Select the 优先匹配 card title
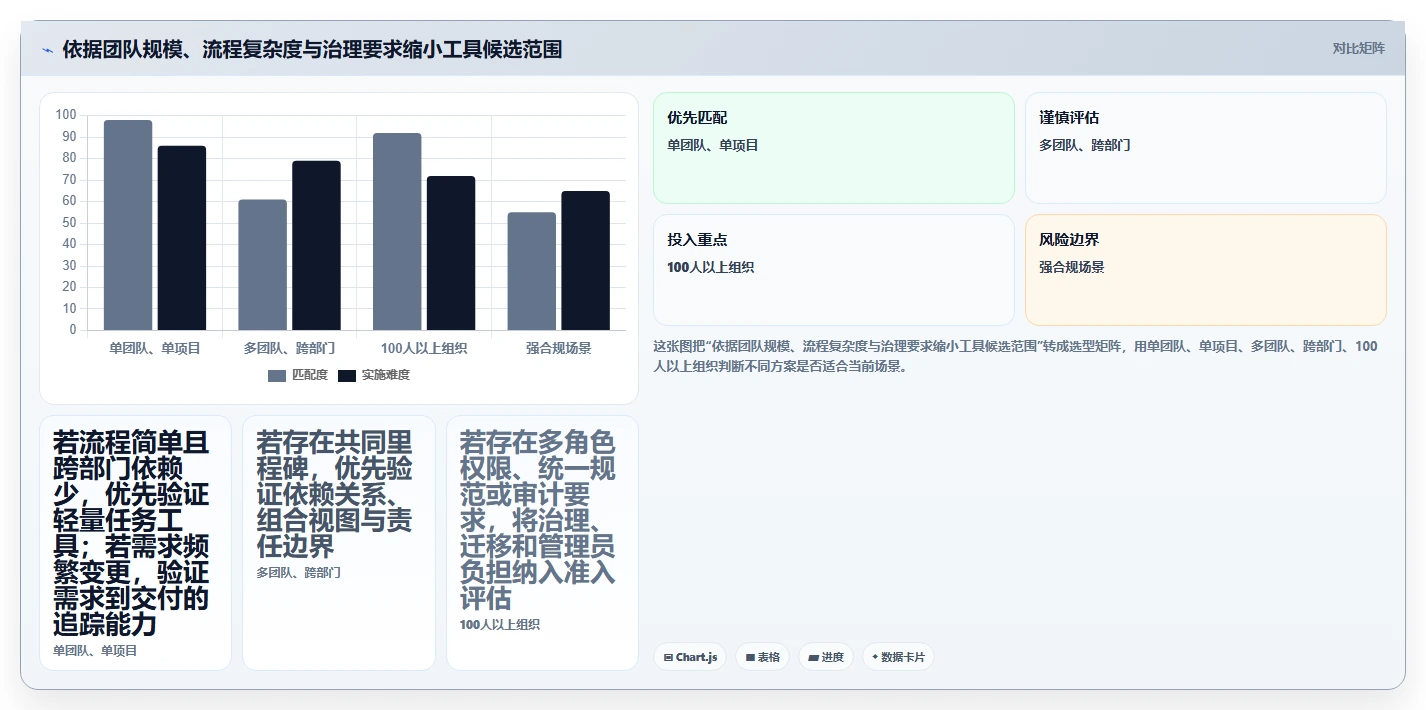The image size is (1426, 710). pos(697,118)
